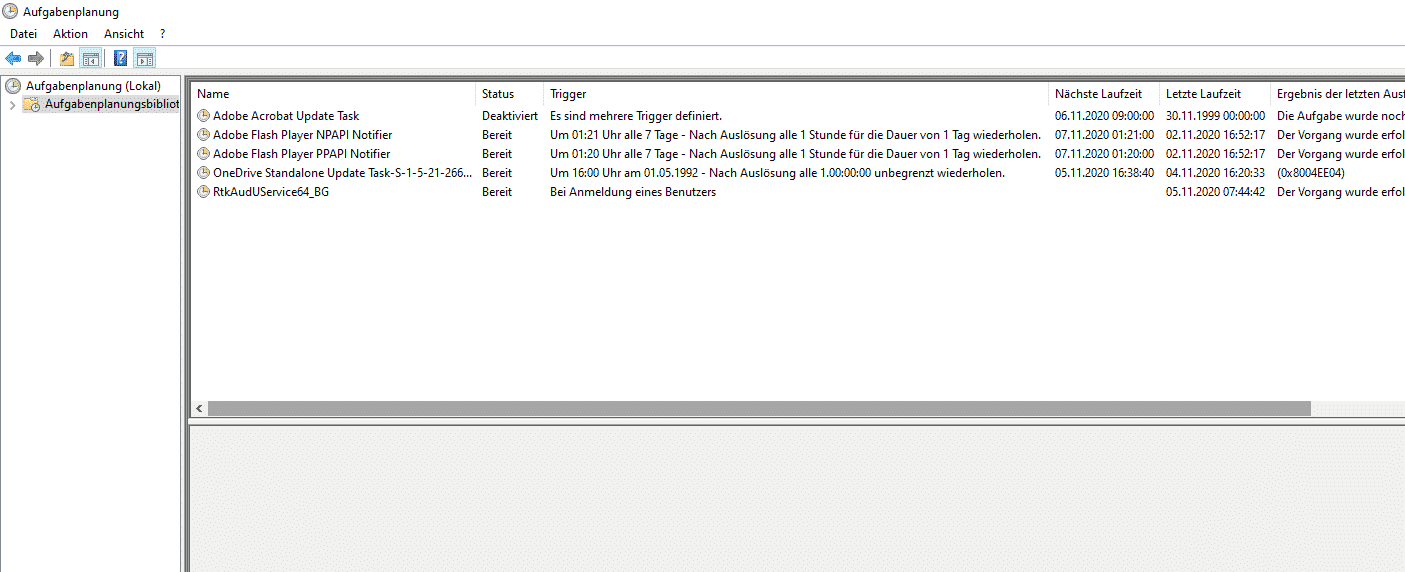Image resolution: width=1405 pixels, height=572 pixels.
Task: Select Adobe Flash Player NPAPI Notifier task
Action: point(302,135)
